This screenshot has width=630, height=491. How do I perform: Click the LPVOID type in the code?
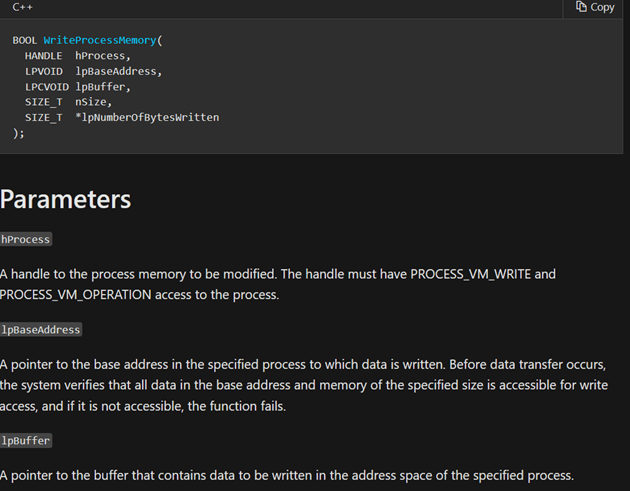click(x=44, y=72)
